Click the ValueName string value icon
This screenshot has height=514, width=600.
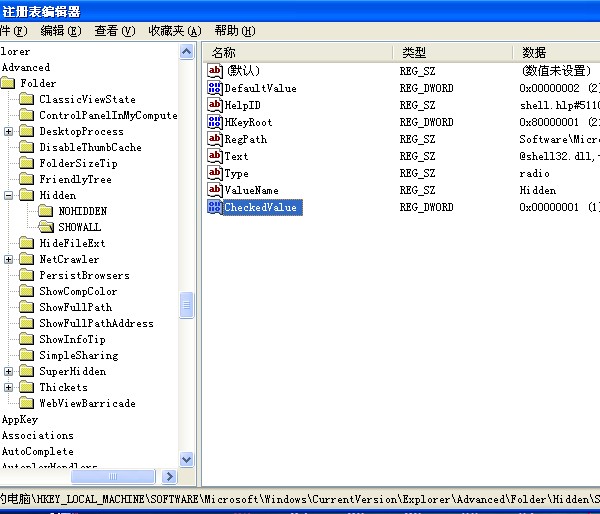pos(215,190)
